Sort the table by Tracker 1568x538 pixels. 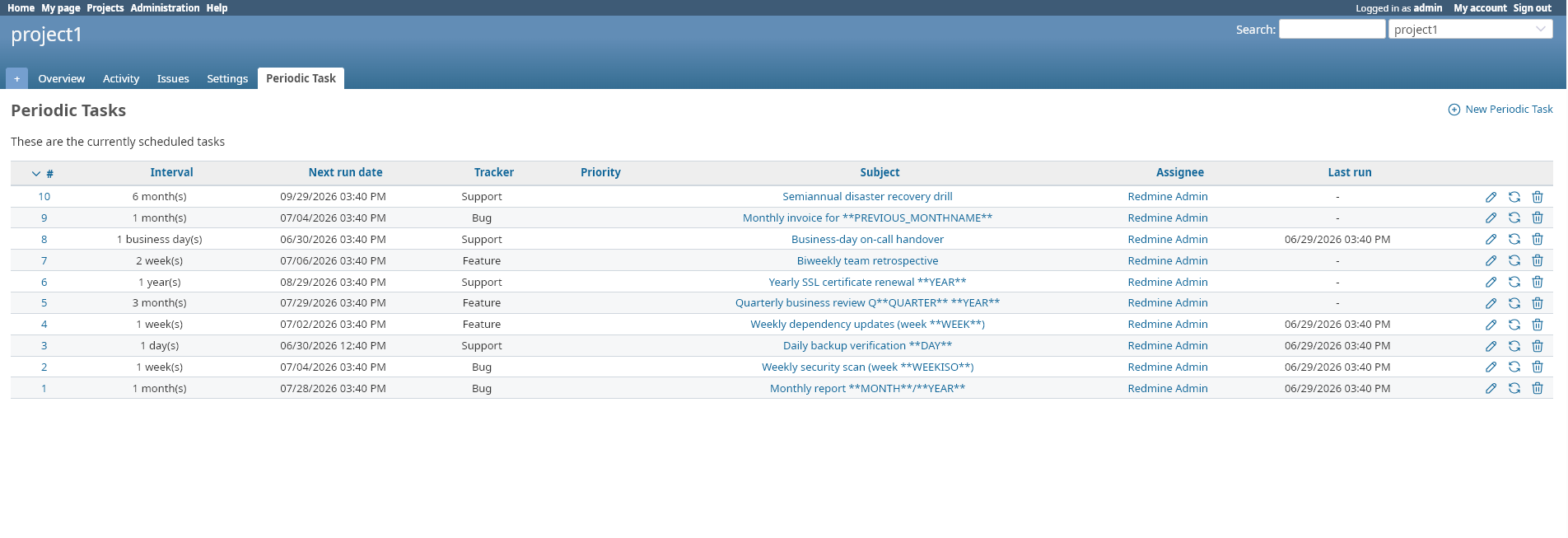(493, 172)
